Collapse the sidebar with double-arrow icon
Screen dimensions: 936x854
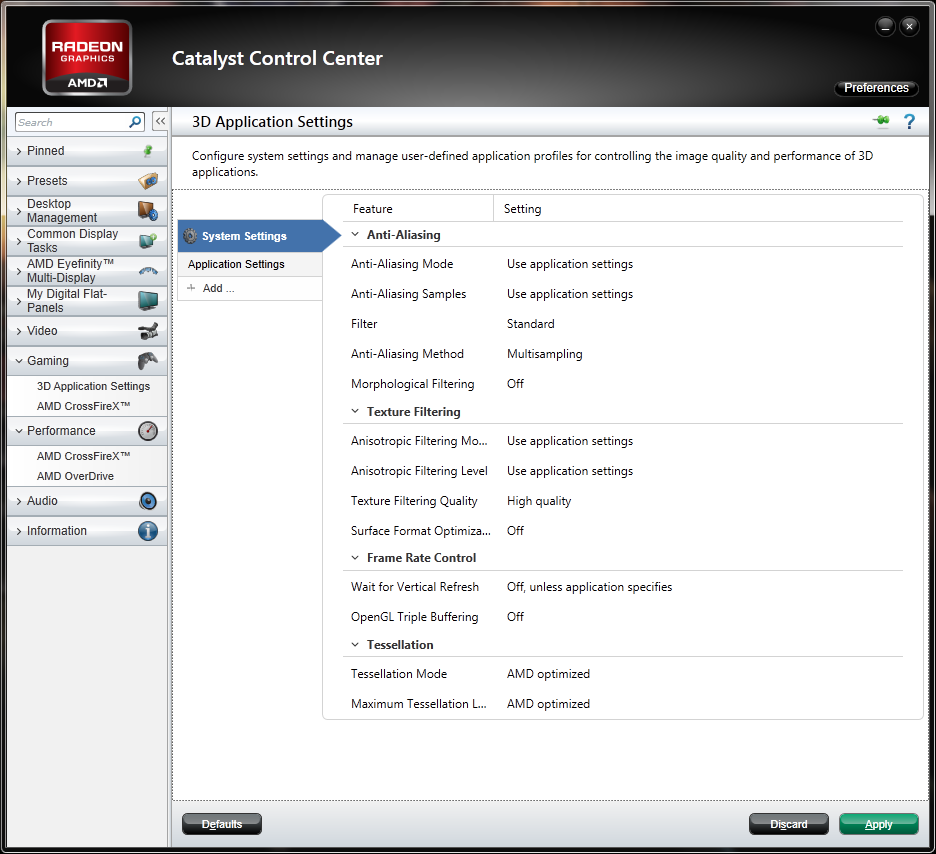160,121
